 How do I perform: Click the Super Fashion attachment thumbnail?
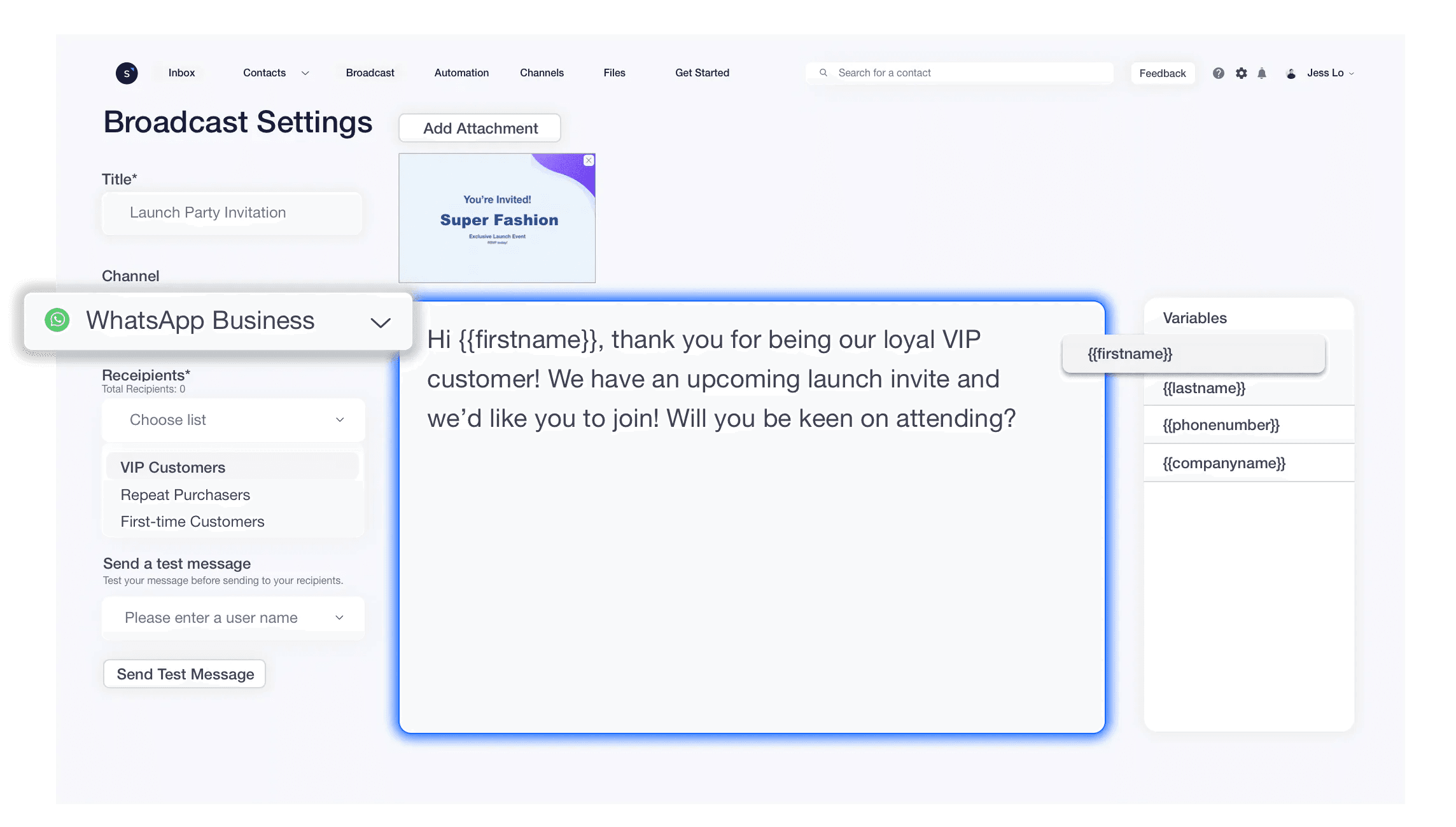click(496, 219)
